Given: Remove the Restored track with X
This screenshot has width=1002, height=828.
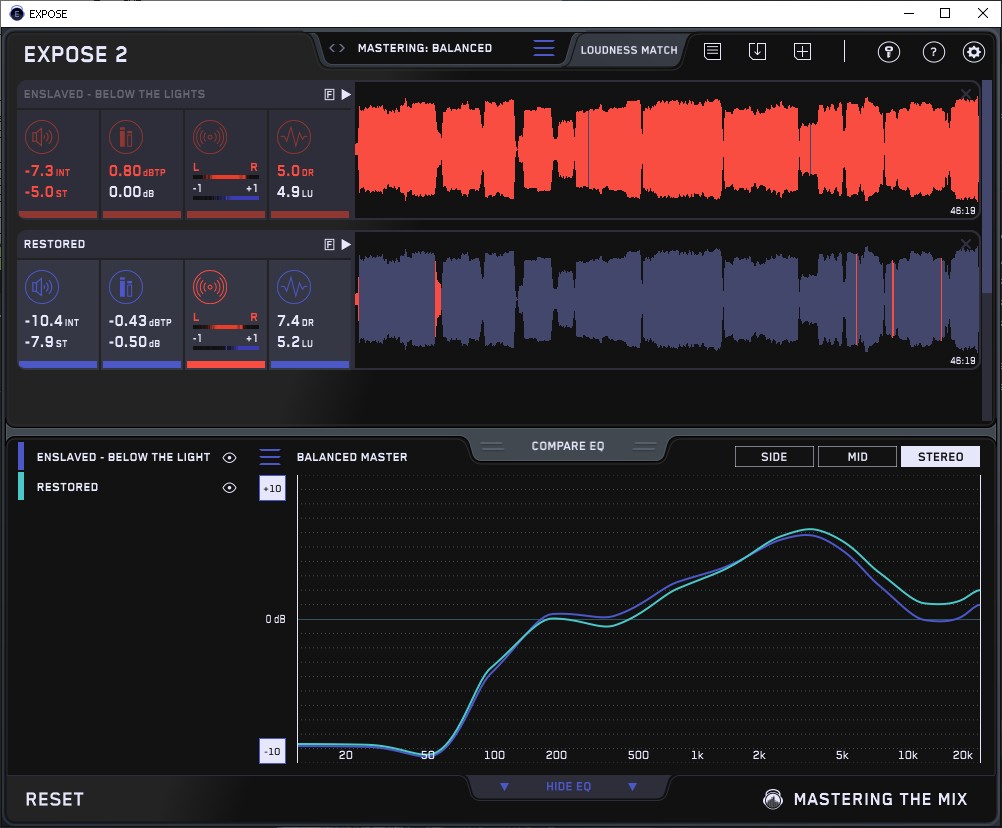Looking at the screenshot, I should (x=966, y=244).
